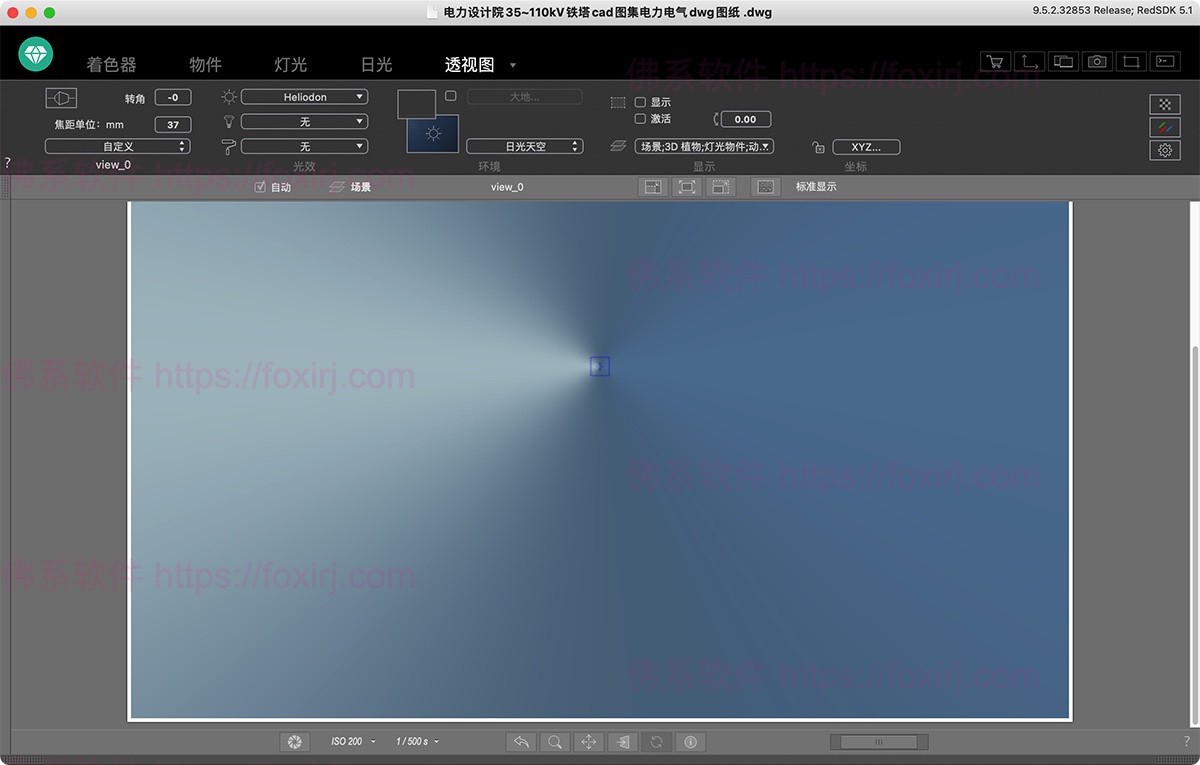Open the ISO 200 dropdown

[x=353, y=742]
